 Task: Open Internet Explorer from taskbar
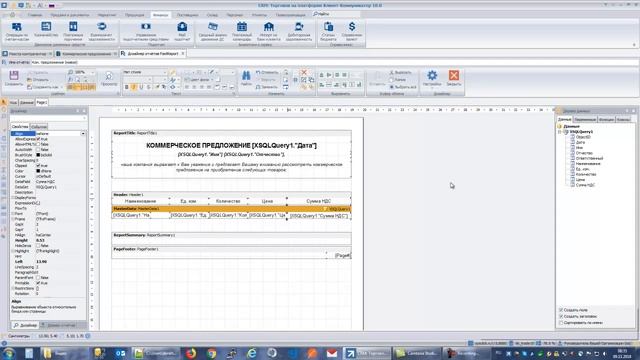pos(252,353)
